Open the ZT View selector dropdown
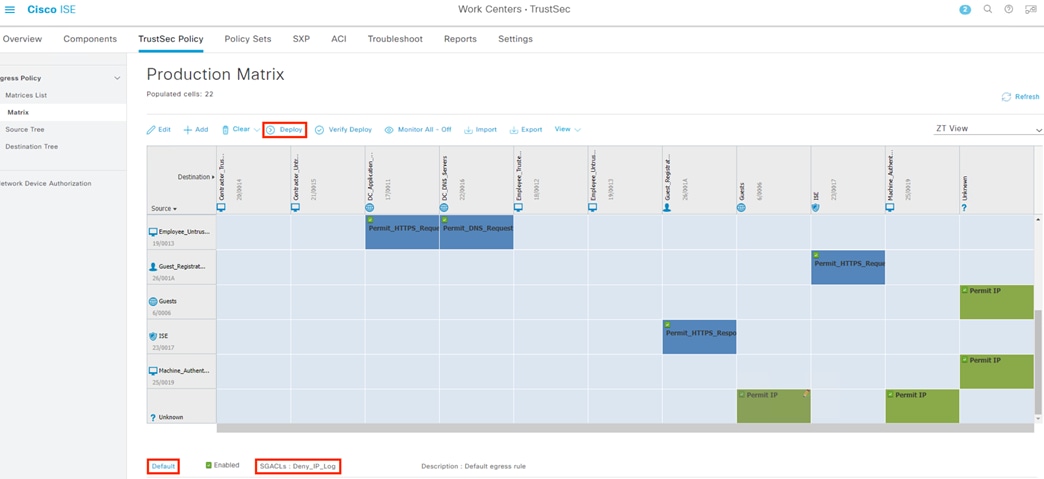The width and height of the screenshot is (1044, 479). [x=988, y=129]
